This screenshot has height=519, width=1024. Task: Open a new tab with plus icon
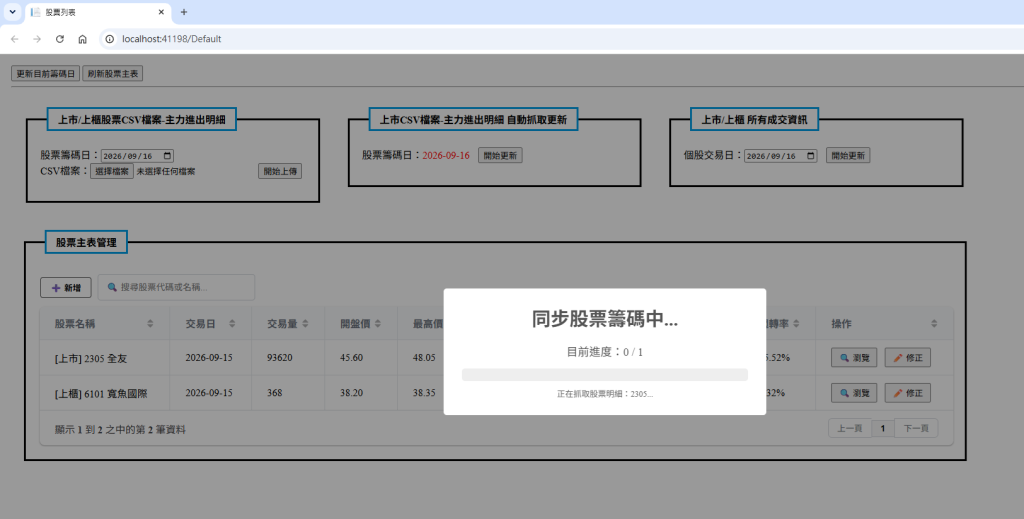pos(184,12)
